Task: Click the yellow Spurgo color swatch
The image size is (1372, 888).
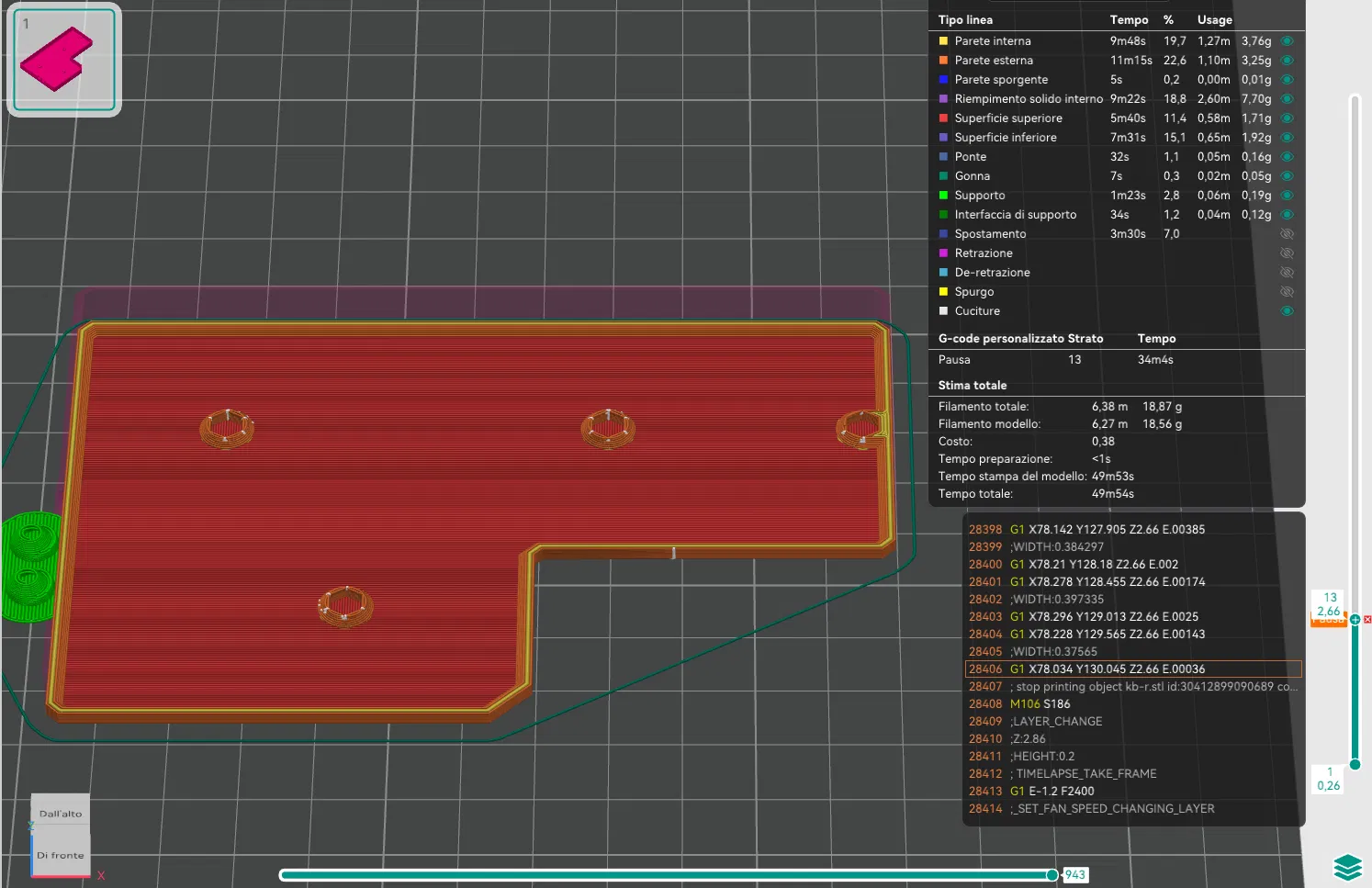Action: point(943,292)
